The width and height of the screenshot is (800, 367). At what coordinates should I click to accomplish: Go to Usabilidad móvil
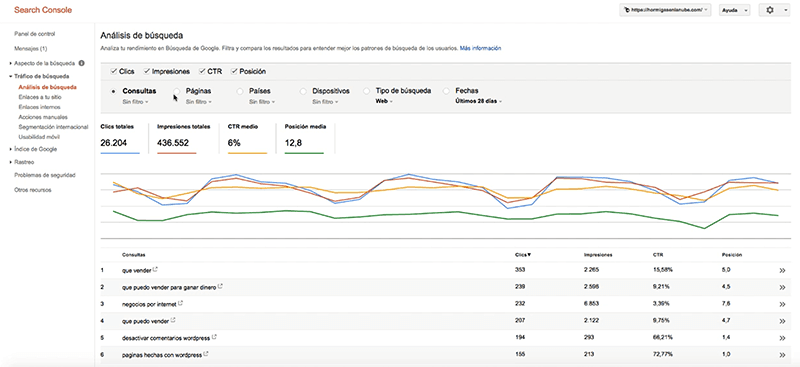pos(39,137)
